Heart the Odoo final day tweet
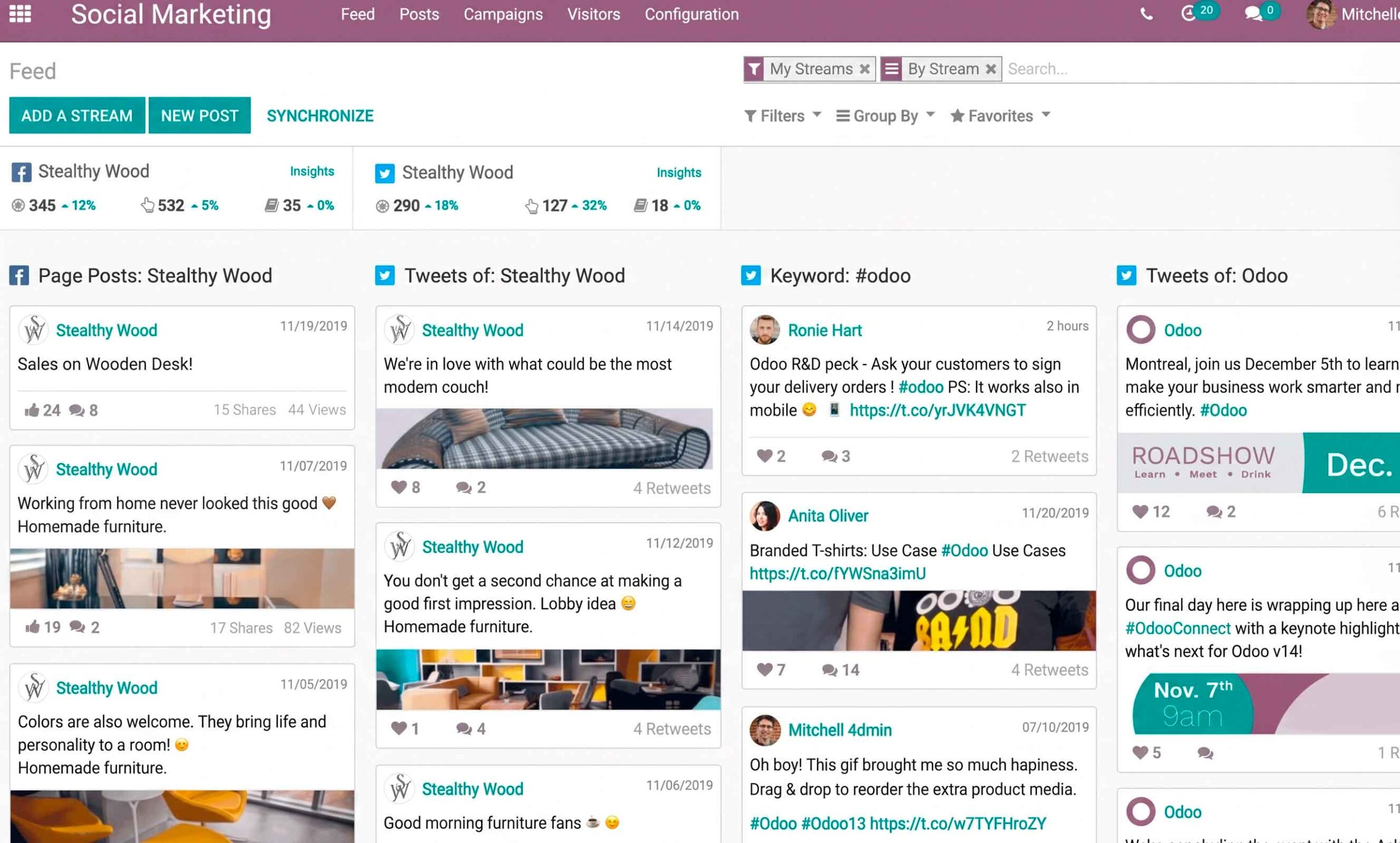 tap(1140, 752)
